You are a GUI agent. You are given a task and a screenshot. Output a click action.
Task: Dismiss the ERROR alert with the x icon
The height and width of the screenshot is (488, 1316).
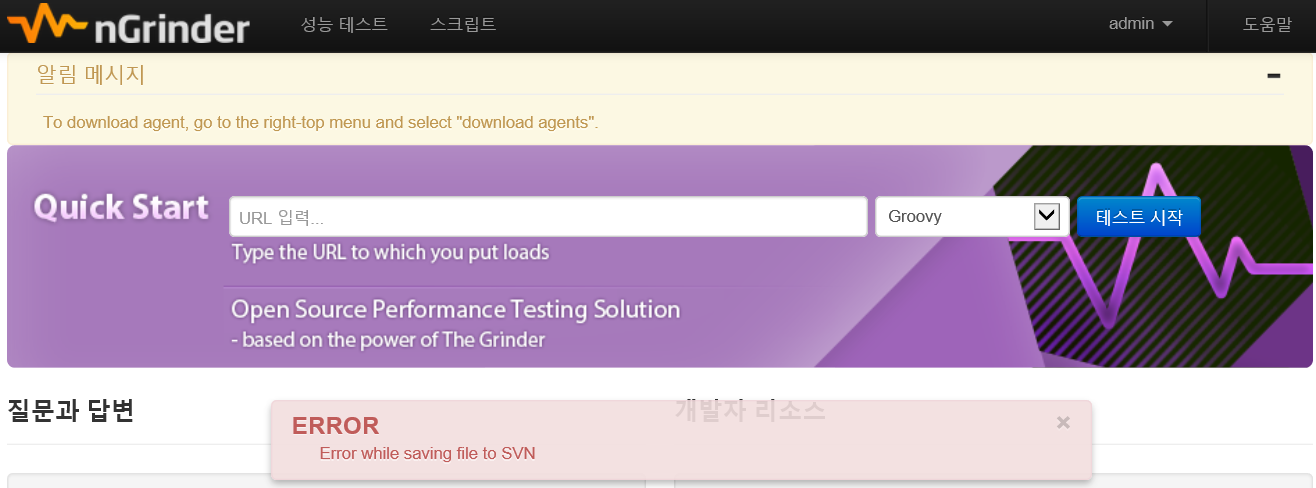1063,423
